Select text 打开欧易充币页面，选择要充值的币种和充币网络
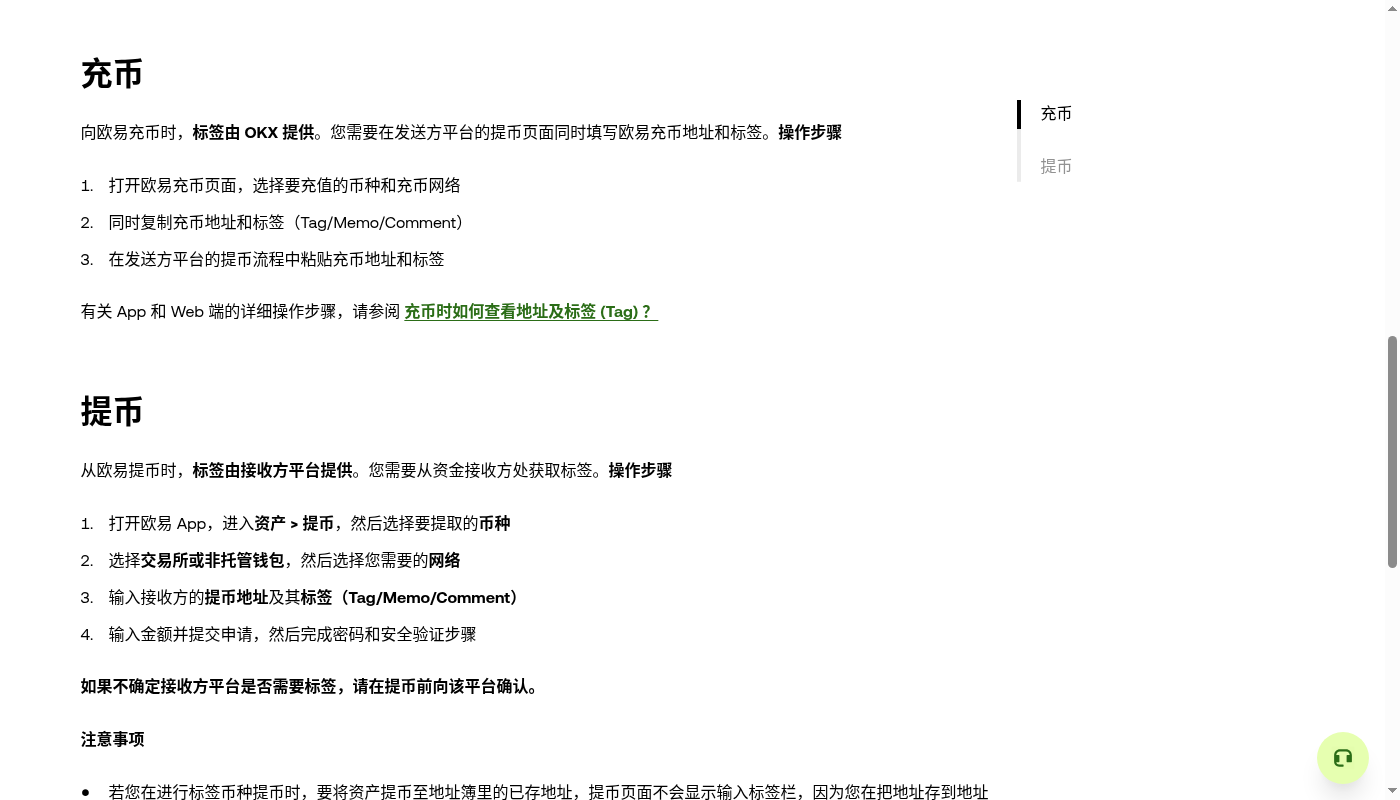 click(285, 186)
